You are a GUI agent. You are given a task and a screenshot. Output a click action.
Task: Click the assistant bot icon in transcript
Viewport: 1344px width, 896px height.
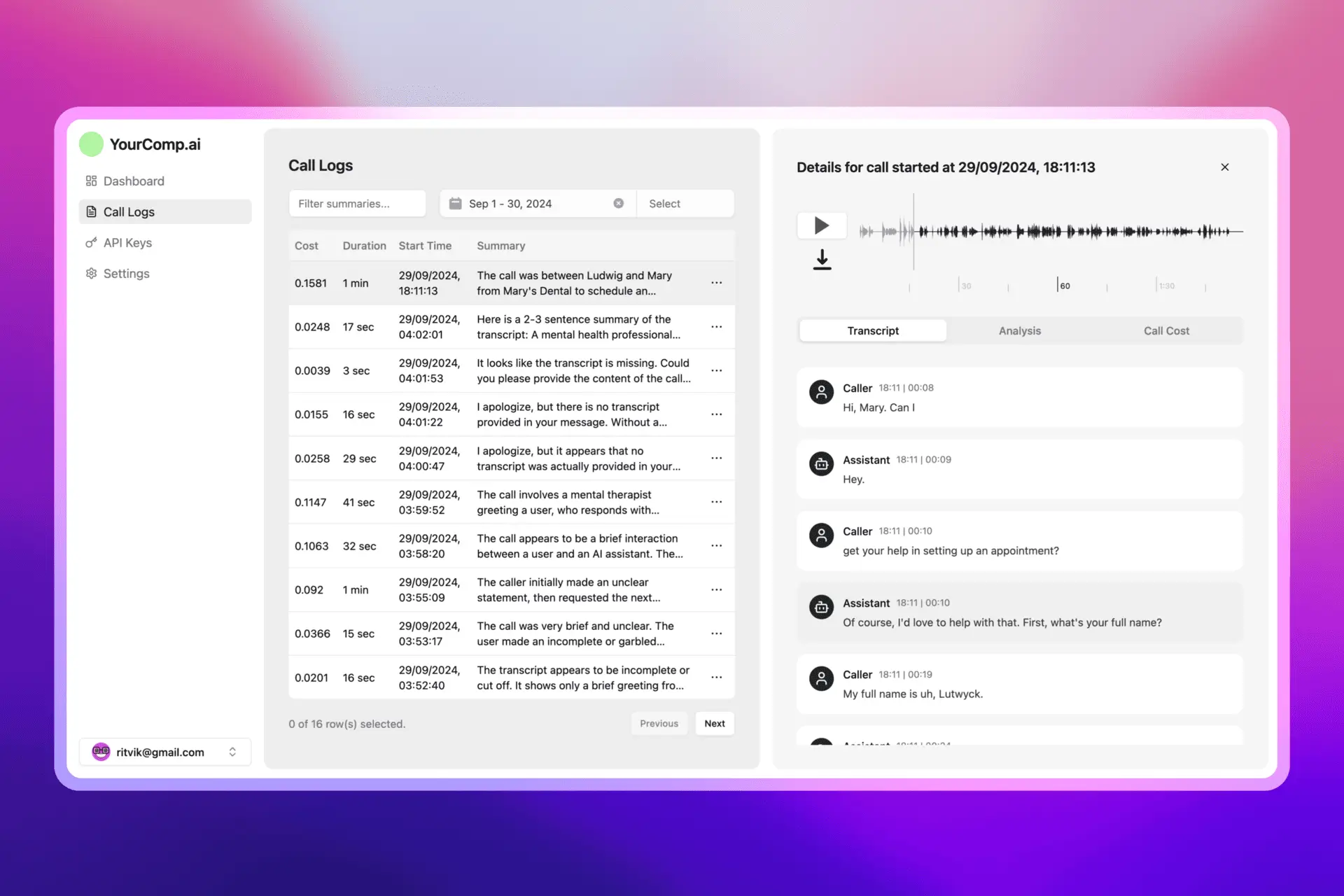pyautogui.click(x=821, y=463)
